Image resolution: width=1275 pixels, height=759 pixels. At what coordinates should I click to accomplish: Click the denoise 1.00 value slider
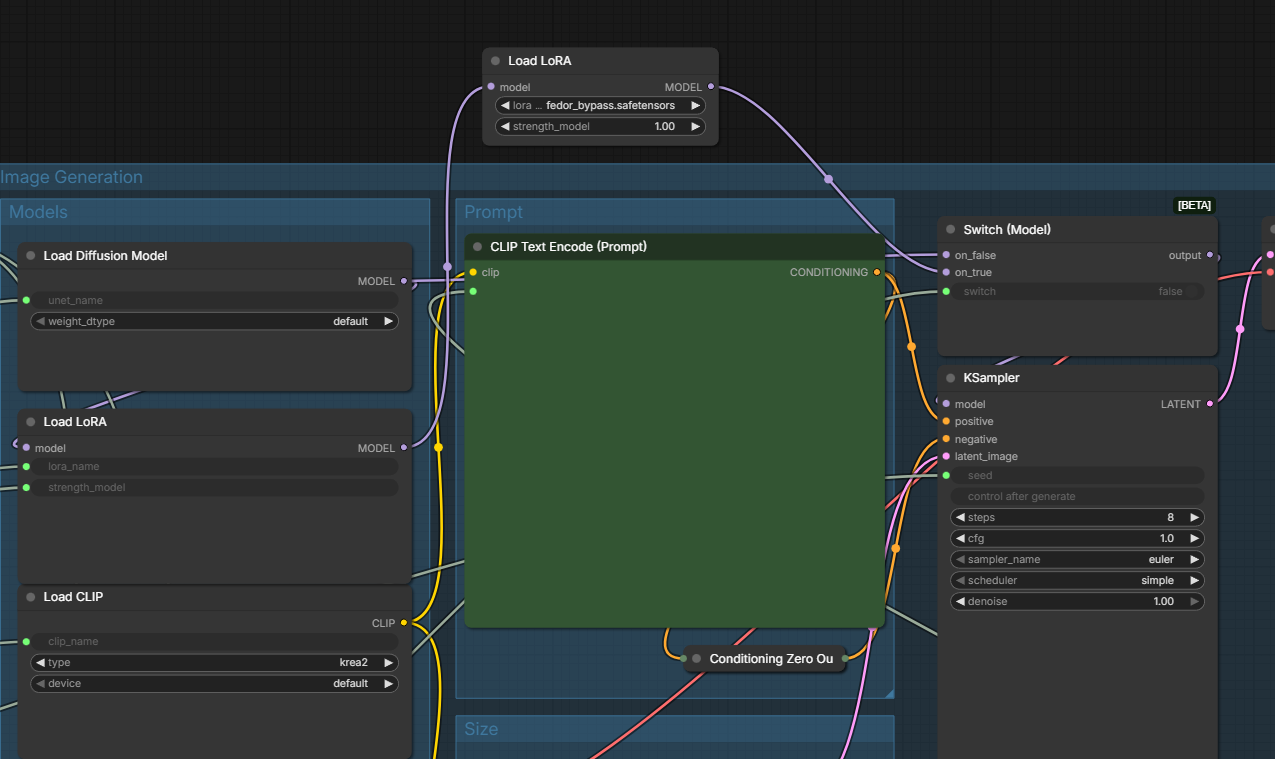coord(1077,602)
